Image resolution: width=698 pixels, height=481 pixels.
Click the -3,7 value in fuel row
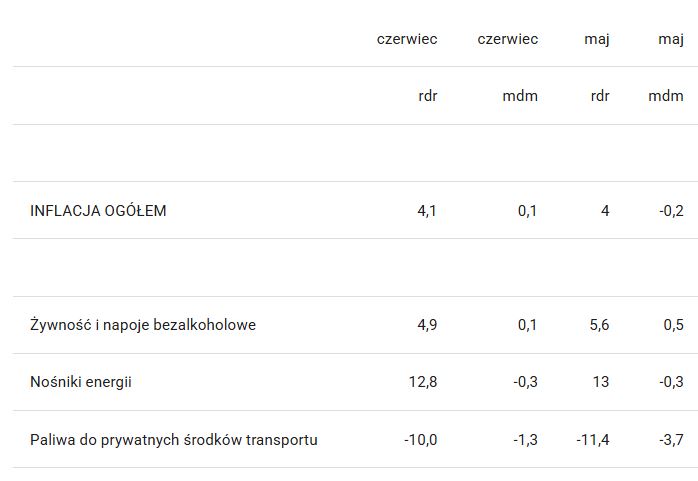point(671,440)
